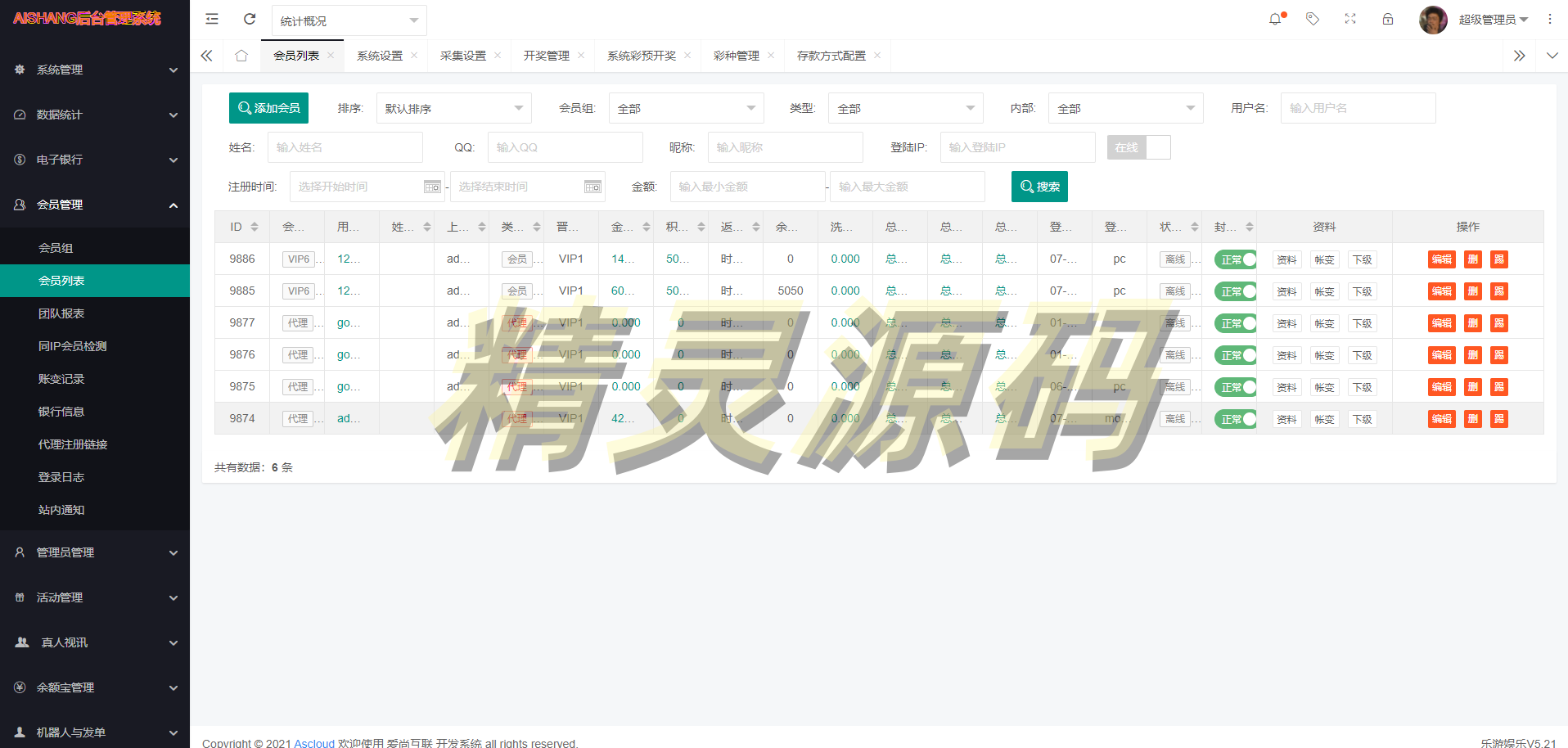This screenshot has height=748, width=1568.
Task: Click the notification bell icon
Action: click(x=1275, y=19)
